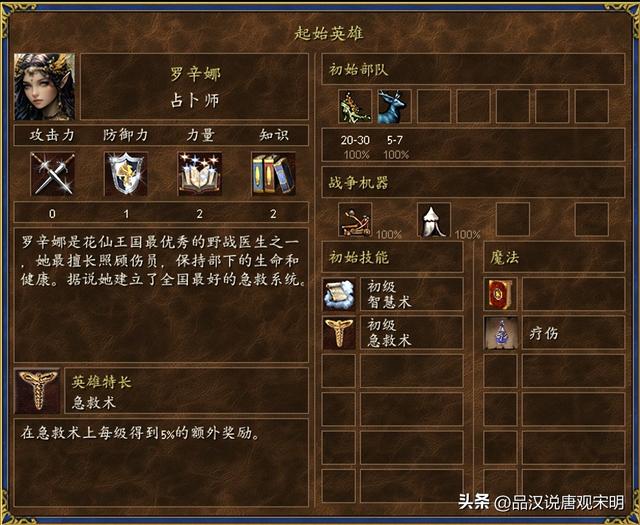Click the 急救术 specialty description text box
Image resolution: width=640 pixels, height=525 pixels.
pos(161,463)
